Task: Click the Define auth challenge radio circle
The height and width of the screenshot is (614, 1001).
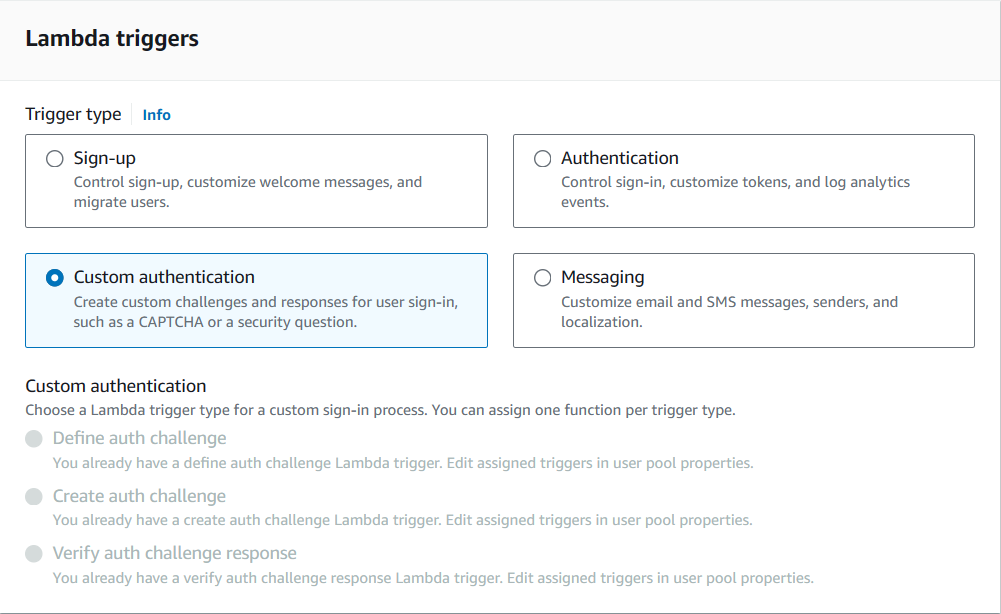Action: pyautogui.click(x=35, y=439)
